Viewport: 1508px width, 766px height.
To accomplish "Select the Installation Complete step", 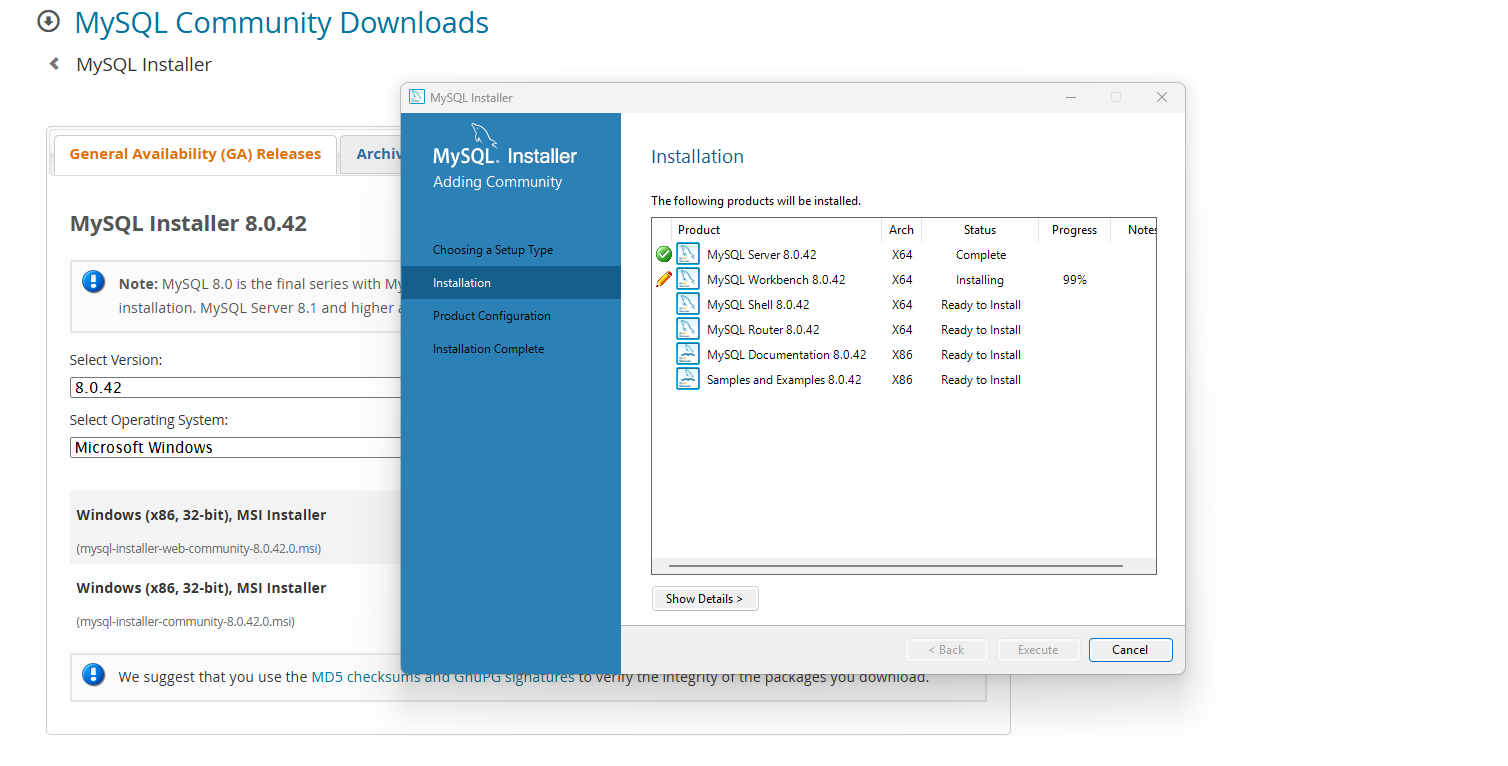I will pos(489,349).
